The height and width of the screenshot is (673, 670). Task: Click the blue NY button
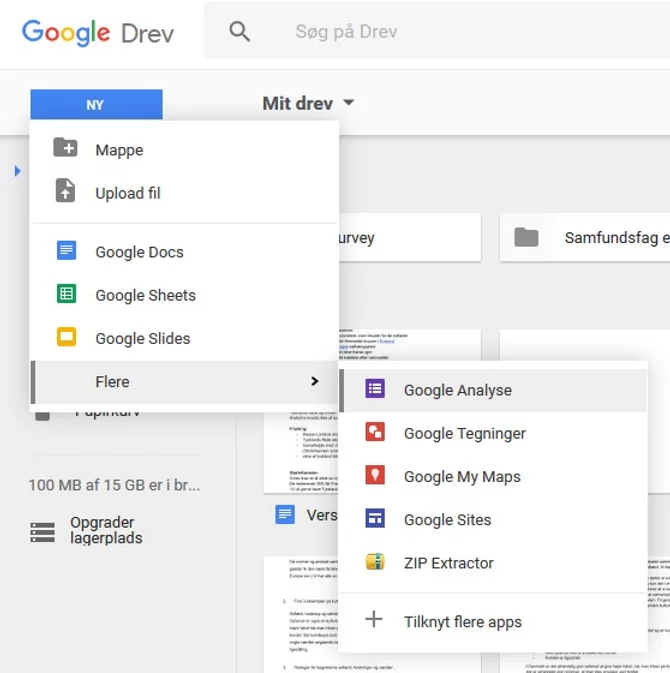96,105
